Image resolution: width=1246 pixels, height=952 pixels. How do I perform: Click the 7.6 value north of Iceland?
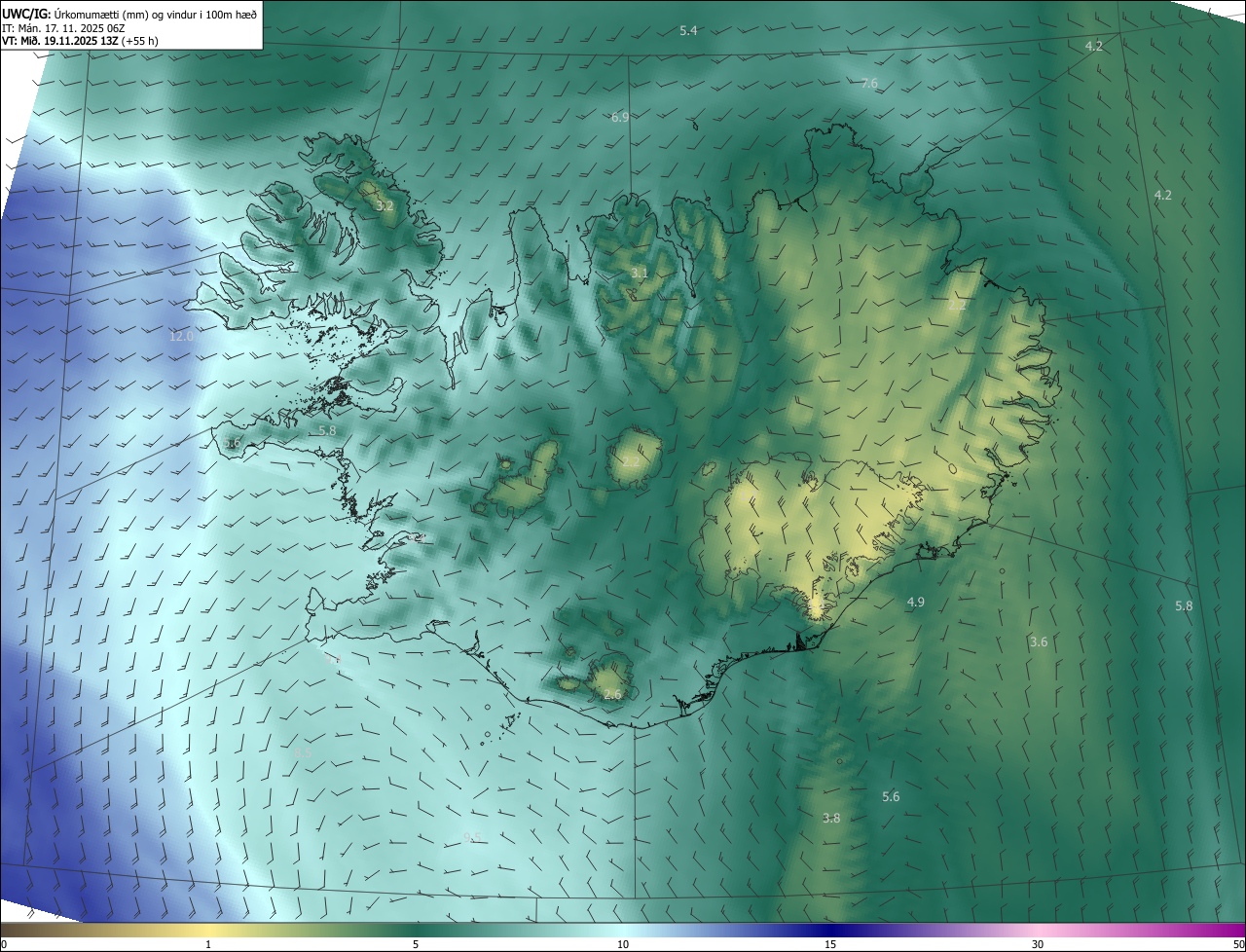pyautogui.click(x=869, y=84)
